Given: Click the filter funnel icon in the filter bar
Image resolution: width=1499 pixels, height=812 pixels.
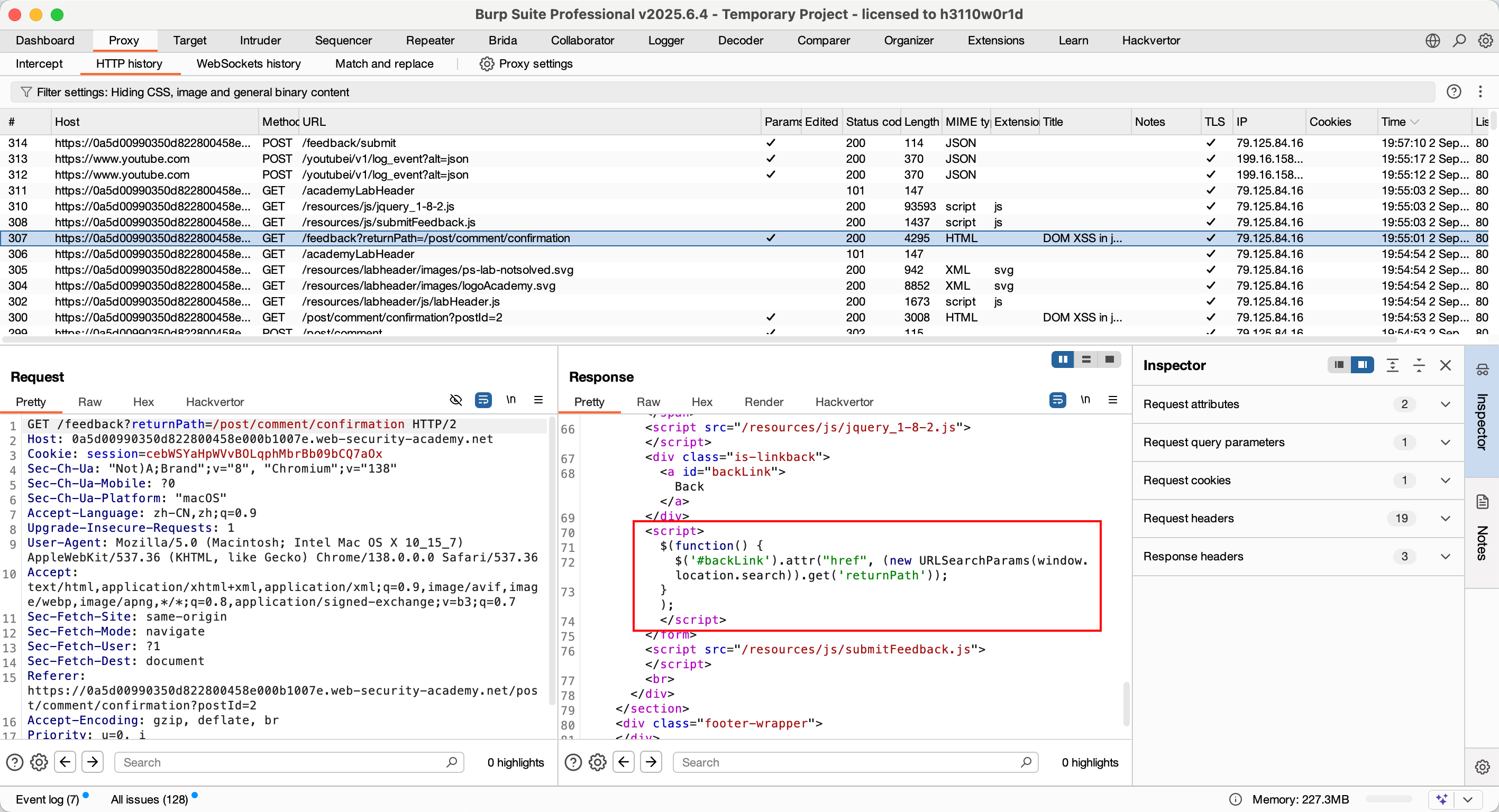Looking at the screenshot, I should 26,91.
